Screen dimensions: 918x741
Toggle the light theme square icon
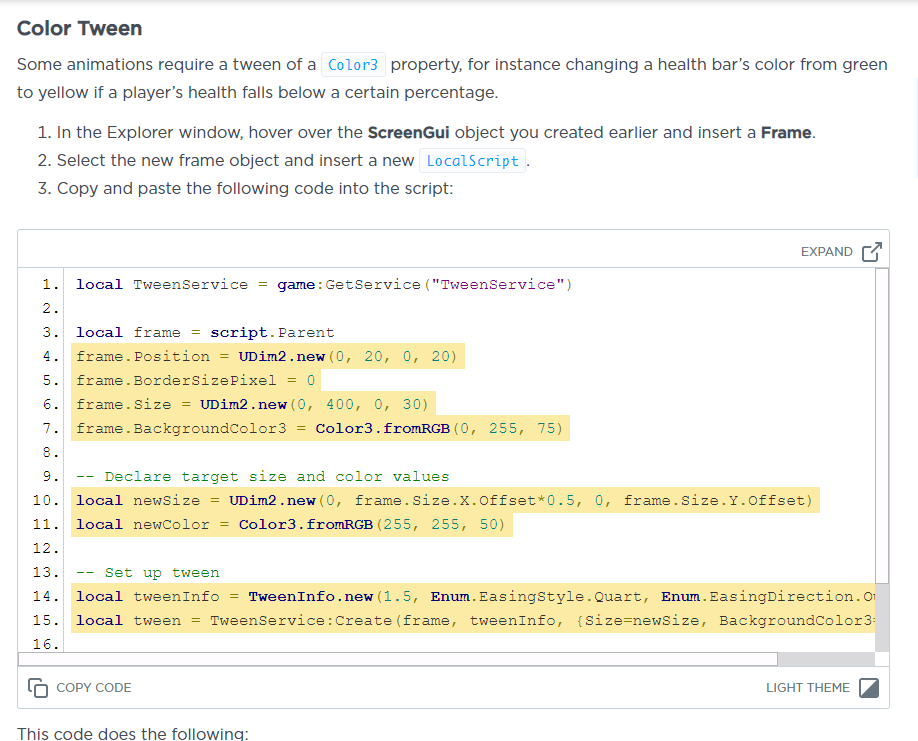869,688
